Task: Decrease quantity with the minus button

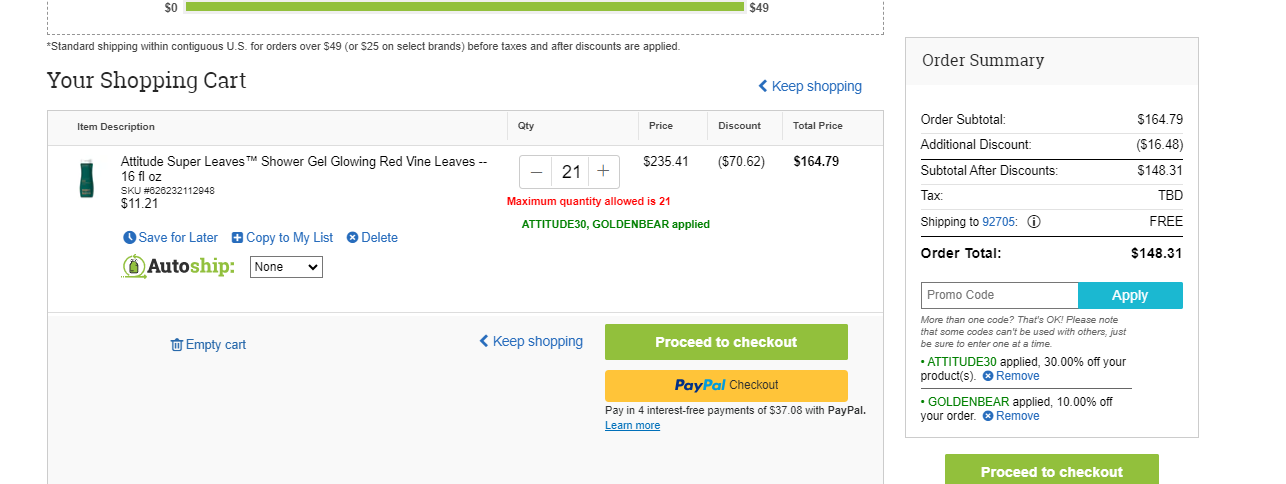Action: (x=537, y=172)
